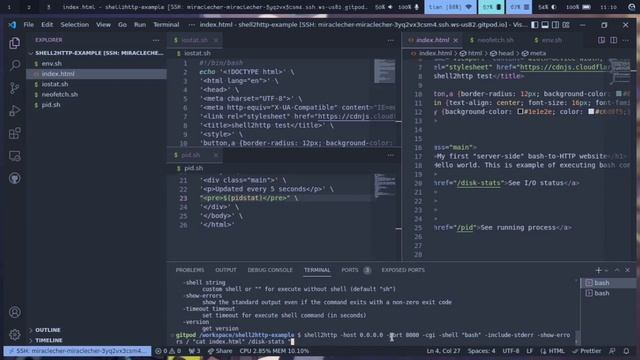The height and width of the screenshot is (360, 640).
Task: Click Share in status bar
Action: (x=220, y=351)
